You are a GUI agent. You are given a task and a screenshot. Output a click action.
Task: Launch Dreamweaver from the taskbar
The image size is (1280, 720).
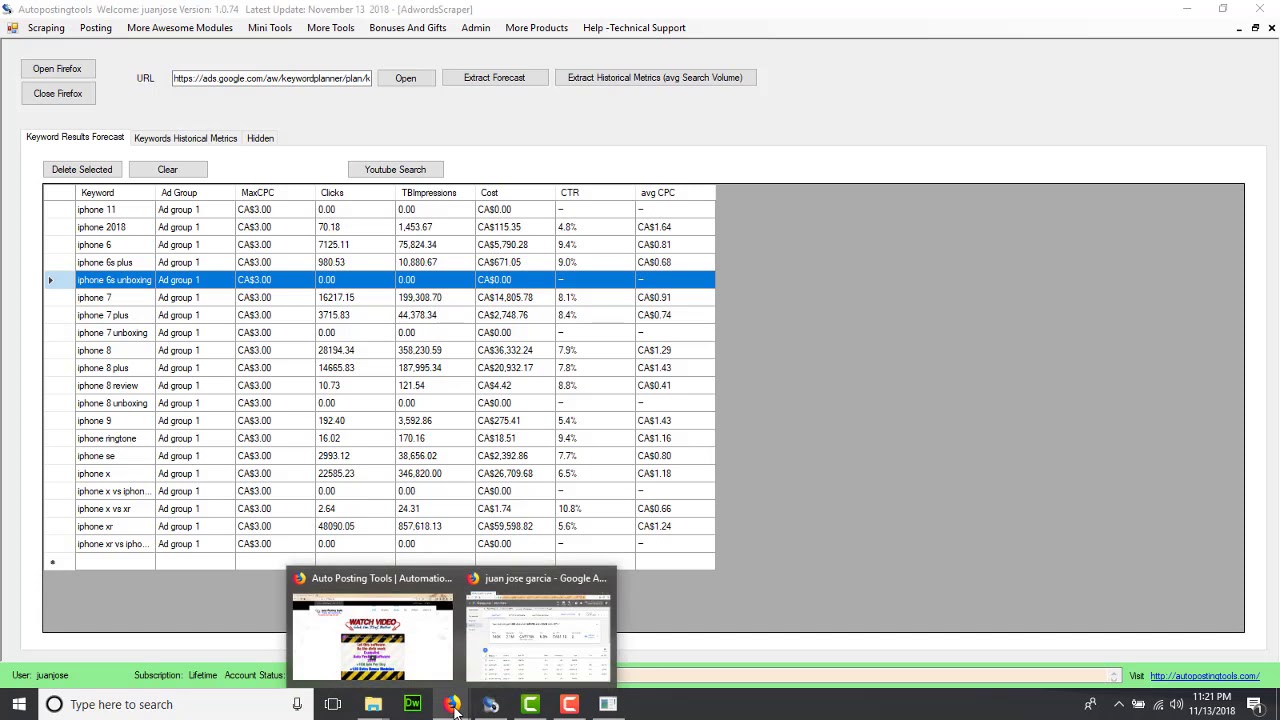pos(412,704)
